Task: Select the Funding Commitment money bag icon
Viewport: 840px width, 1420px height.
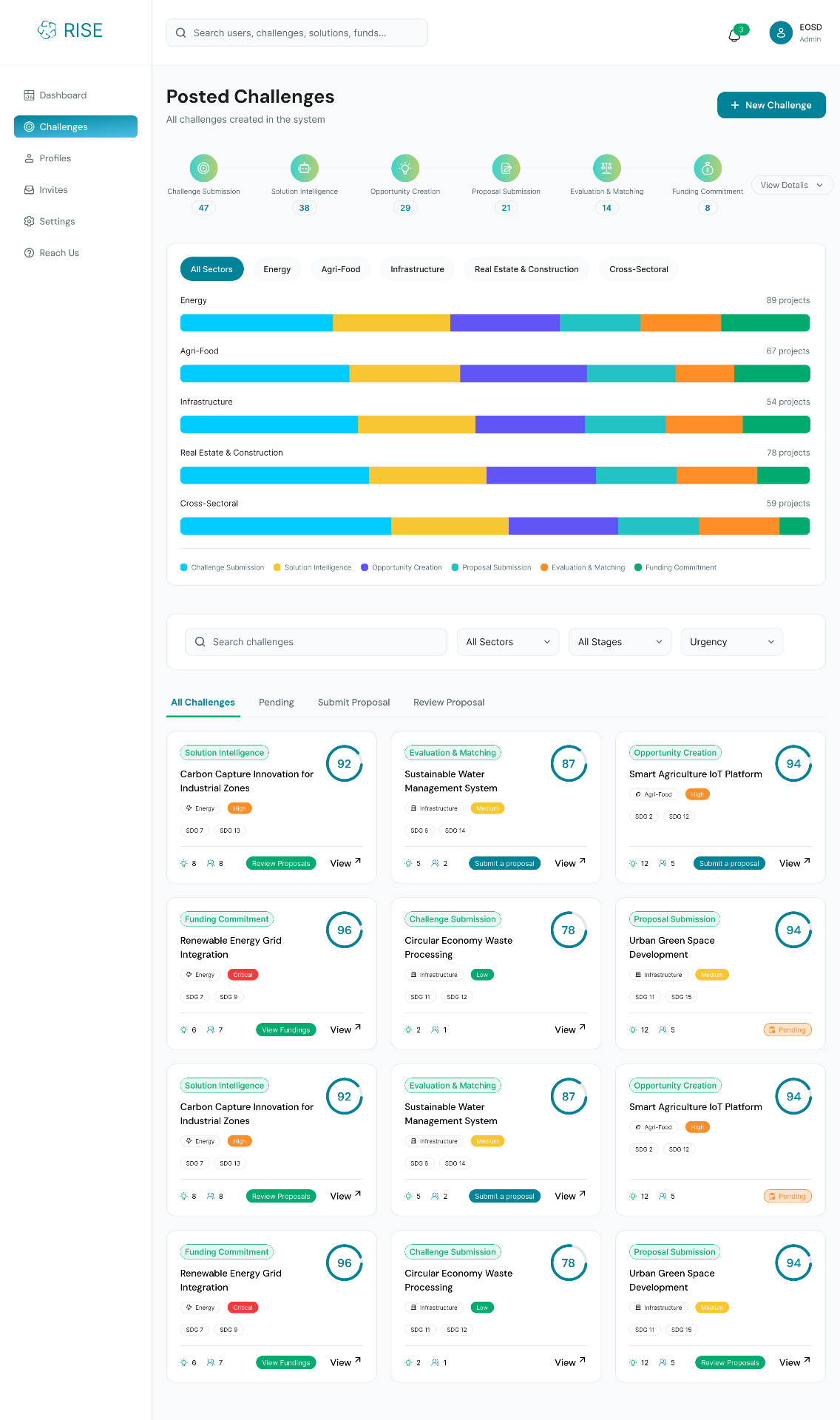Action: [x=708, y=168]
